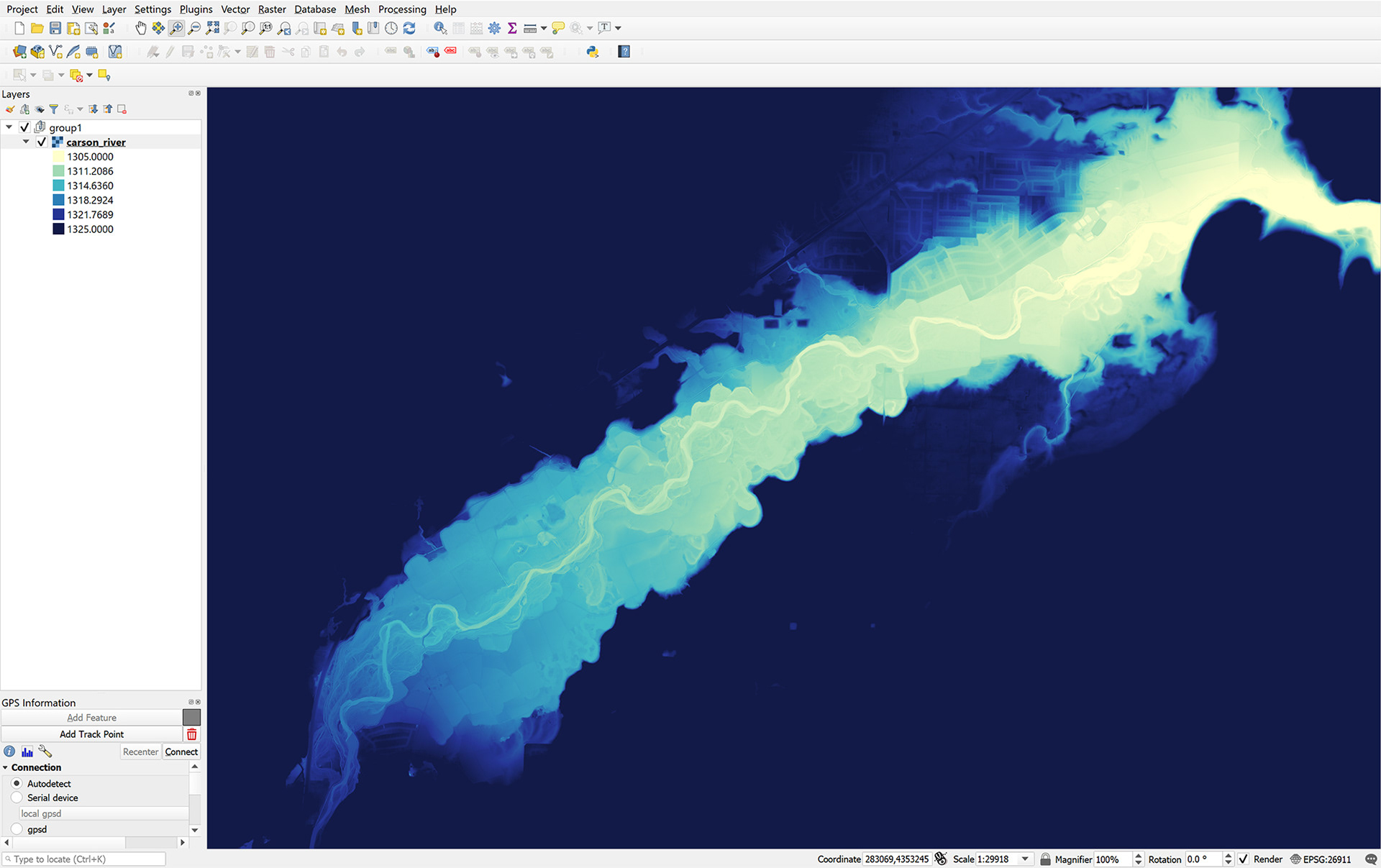The image size is (1381, 868).
Task: Click the Refresh map icon
Action: pos(409,28)
